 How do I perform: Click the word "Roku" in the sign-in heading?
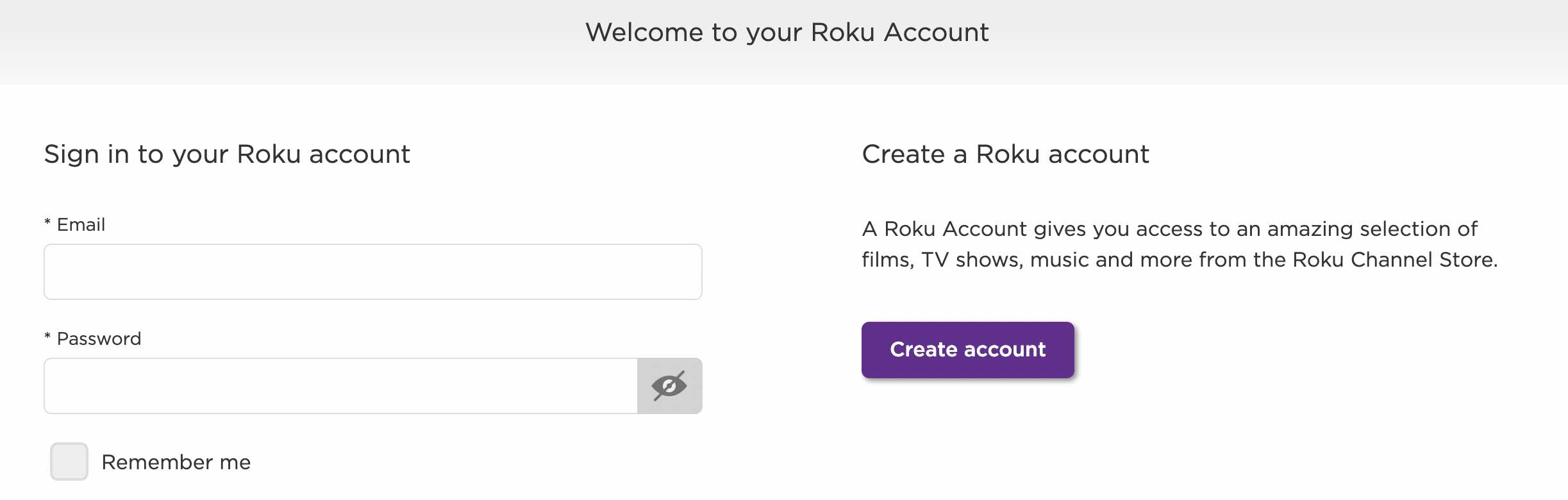click(x=269, y=154)
